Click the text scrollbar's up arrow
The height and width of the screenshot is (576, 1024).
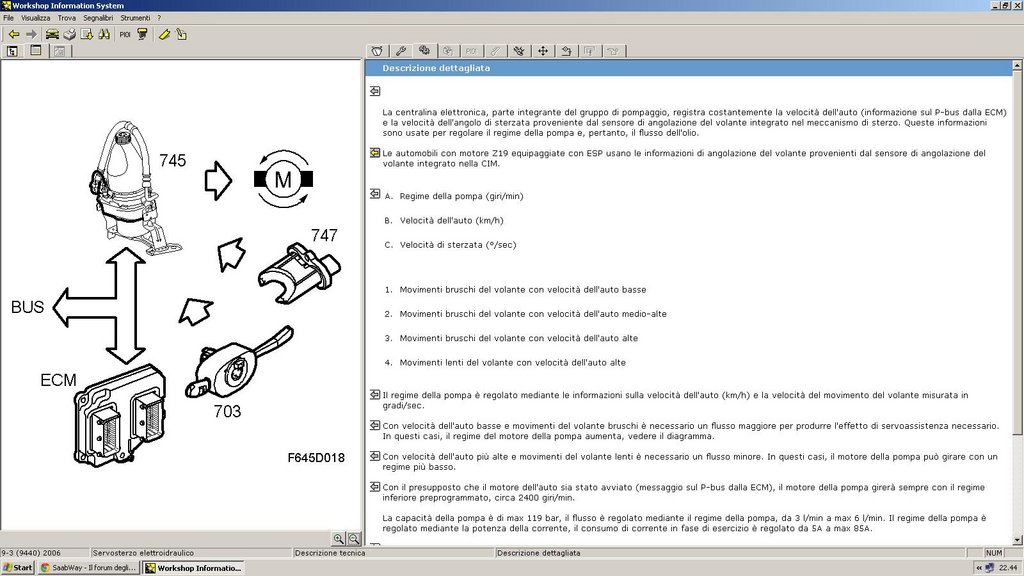(x=1017, y=65)
